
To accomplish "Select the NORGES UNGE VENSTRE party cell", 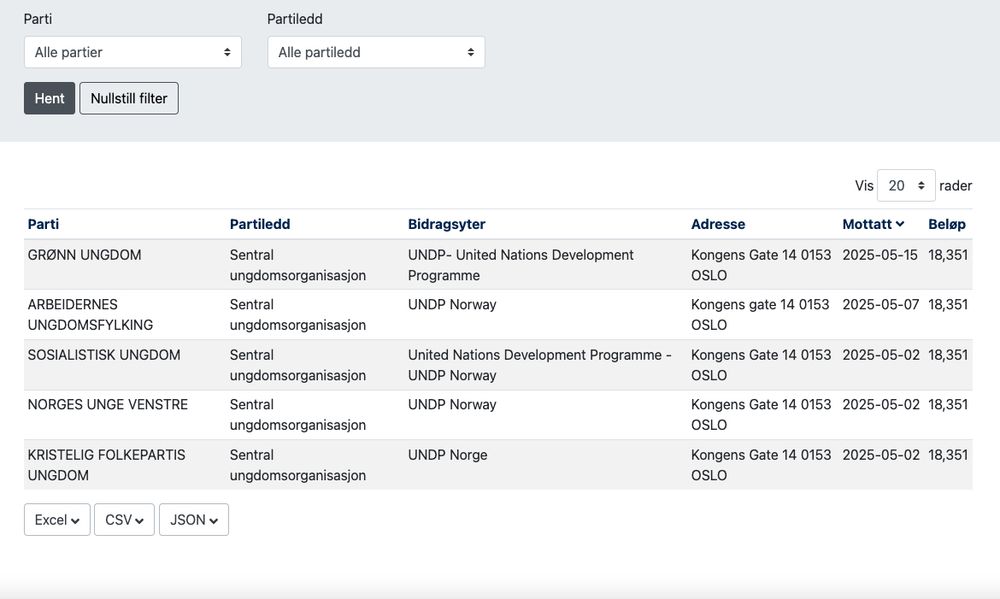I will point(108,404).
